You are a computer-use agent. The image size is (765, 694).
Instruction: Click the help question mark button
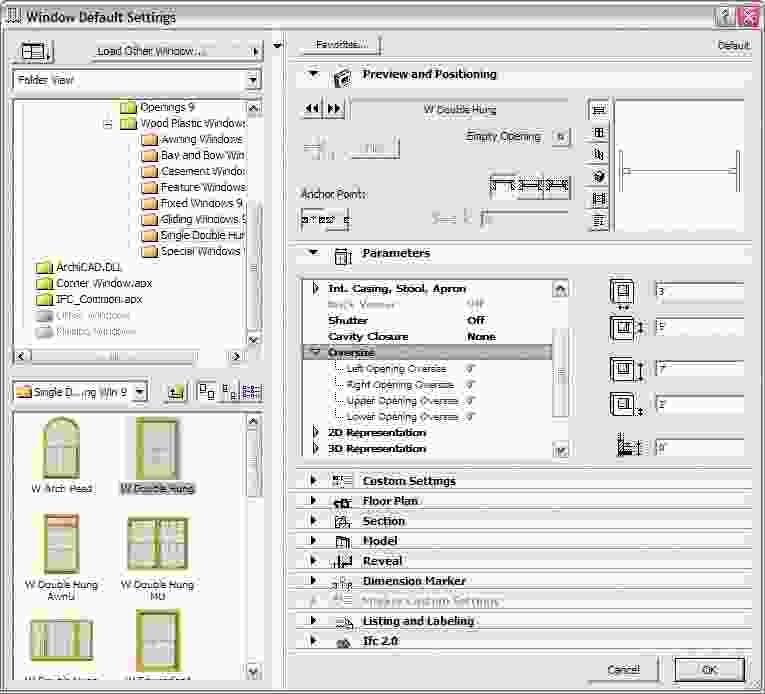tap(725, 18)
